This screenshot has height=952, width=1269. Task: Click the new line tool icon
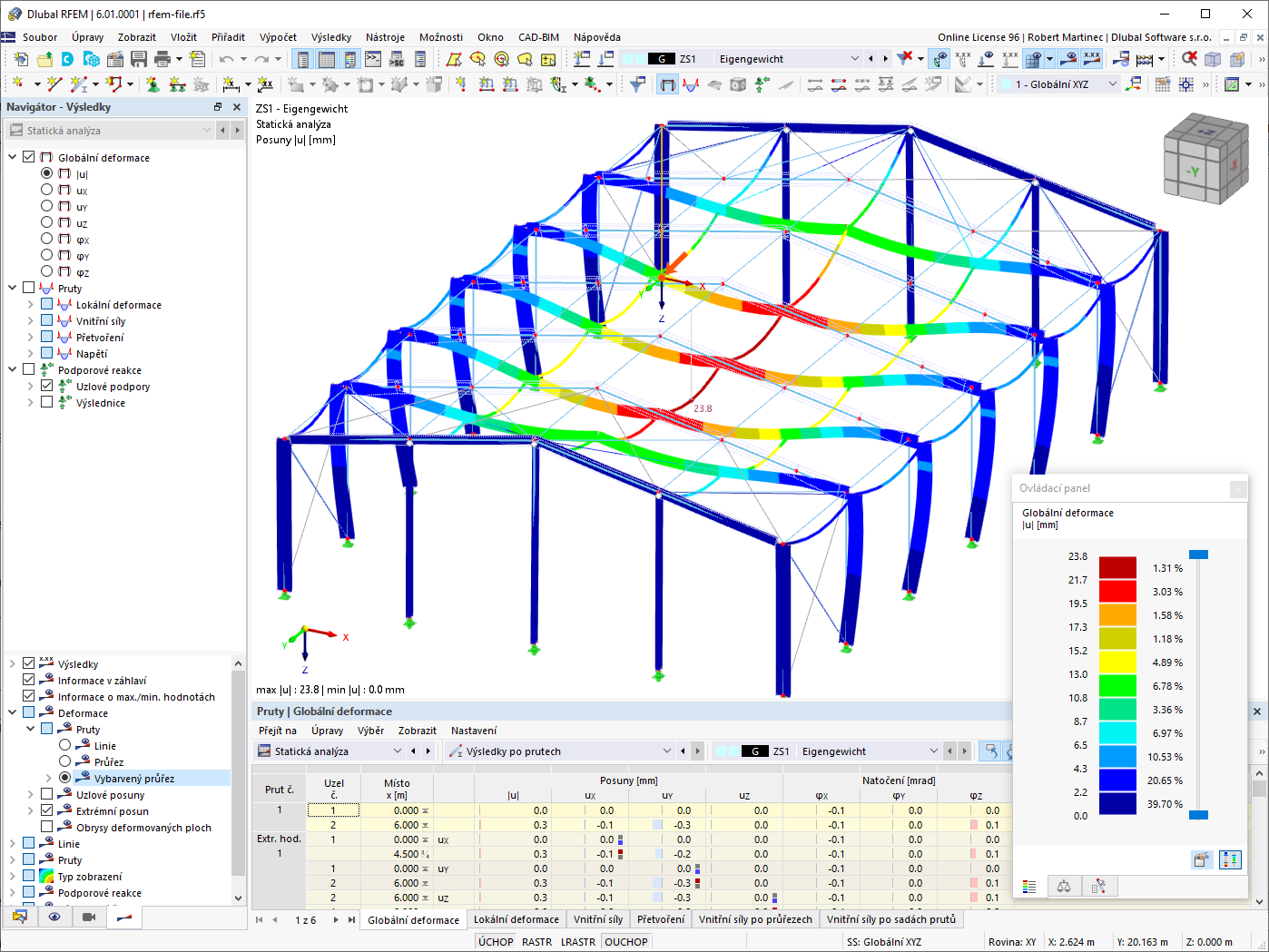click(x=54, y=84)
